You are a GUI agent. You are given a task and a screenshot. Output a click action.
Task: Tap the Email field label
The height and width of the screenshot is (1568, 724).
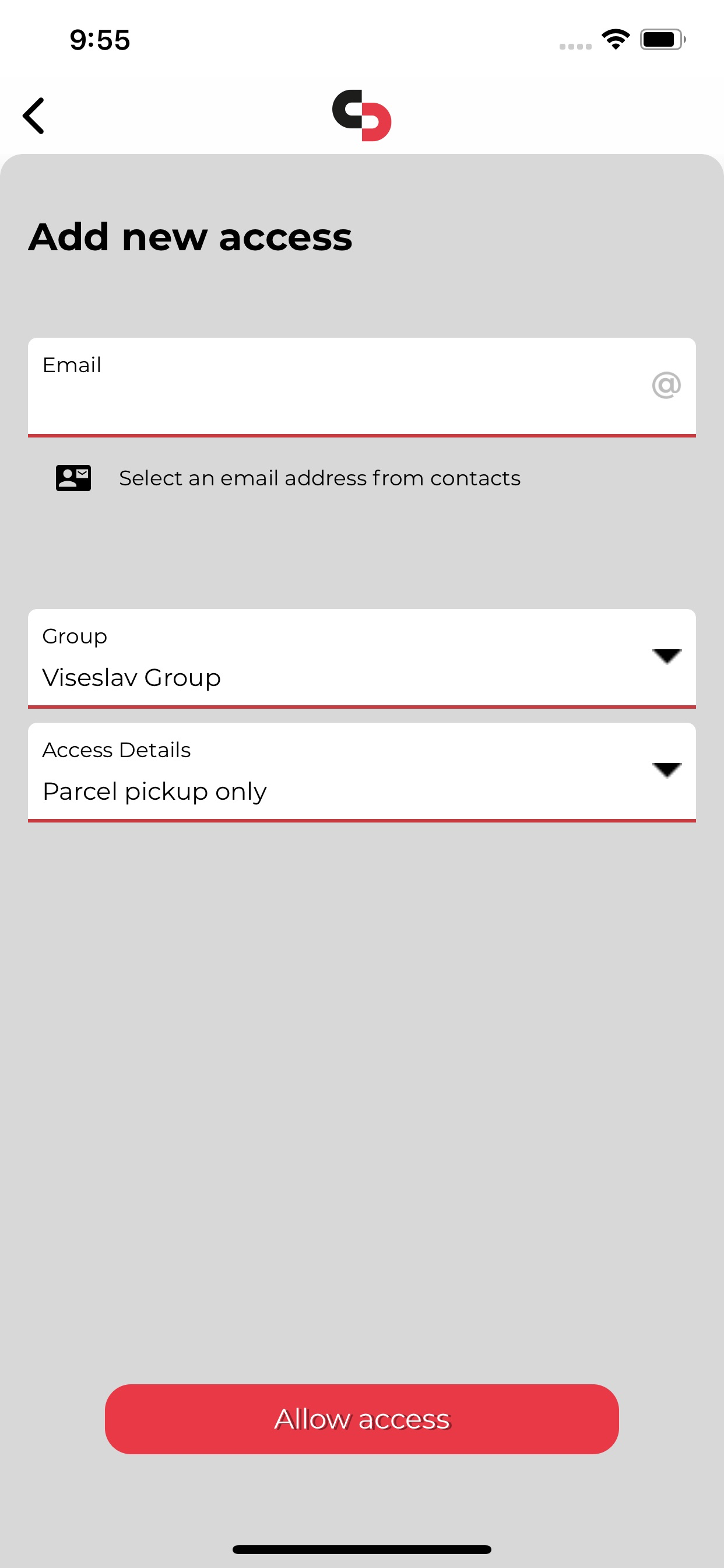[72, 365]
